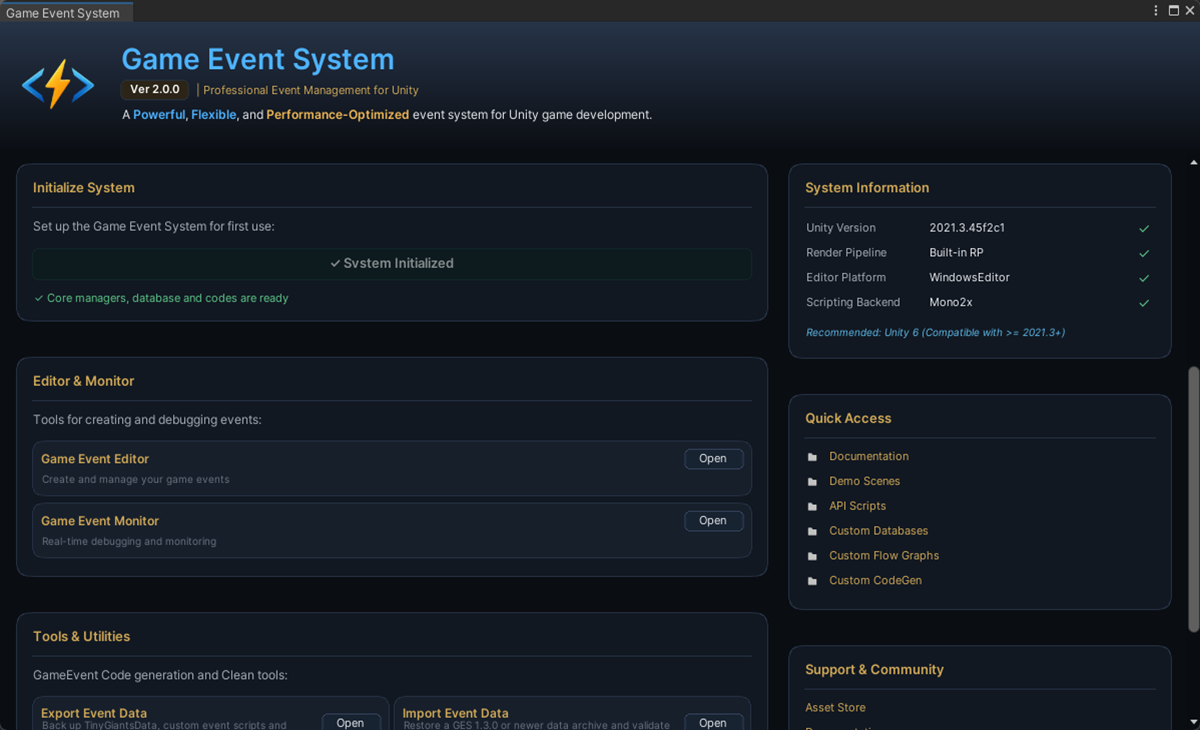
Task: Click the Quick Access section heading
Action: (848, 418)
